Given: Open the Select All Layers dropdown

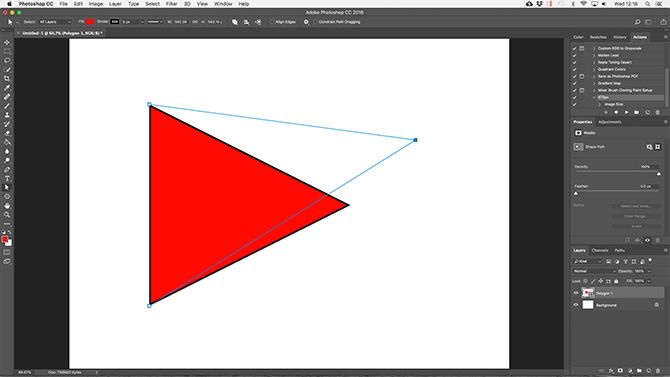Looking at the screenshot, I should point(55,22).
